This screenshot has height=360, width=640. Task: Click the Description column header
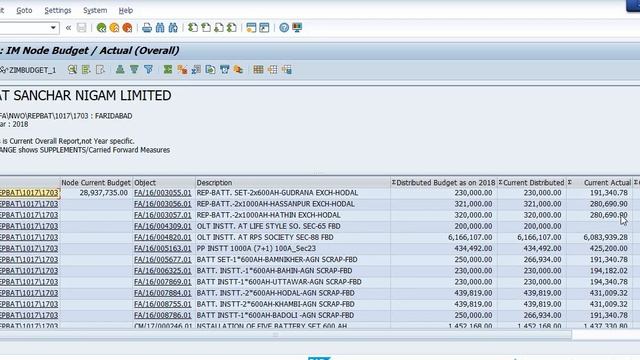tap(293, 182)
